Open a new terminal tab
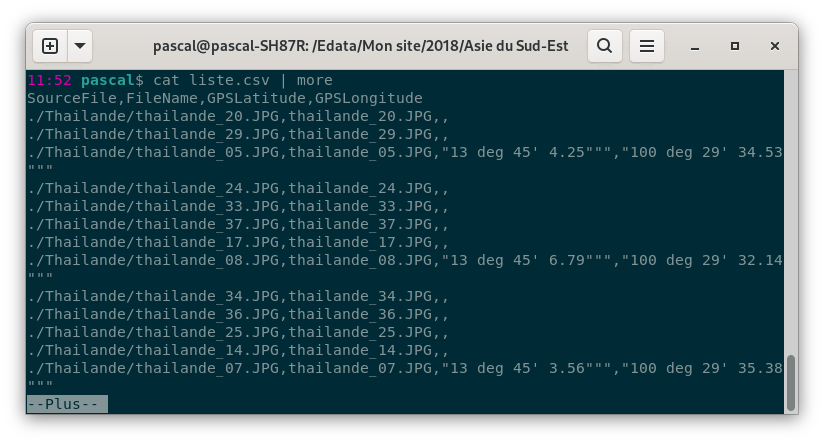This screenshot has height=443, width=824. click(50, 46)
